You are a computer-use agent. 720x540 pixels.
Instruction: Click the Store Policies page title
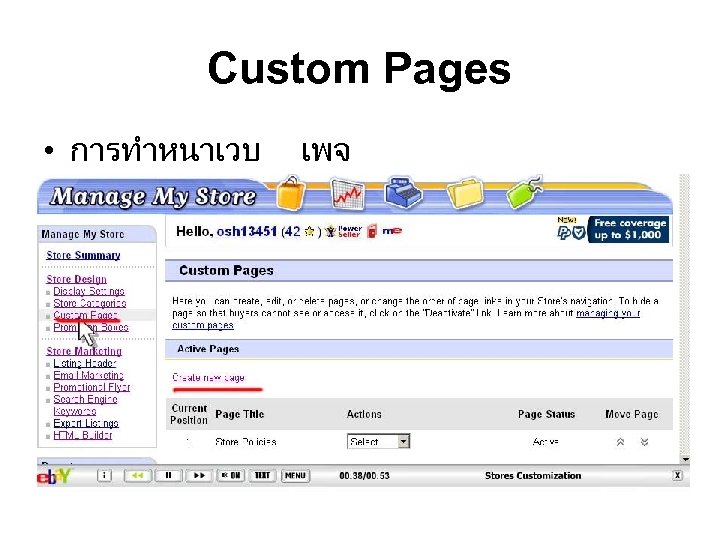(246, 442)
